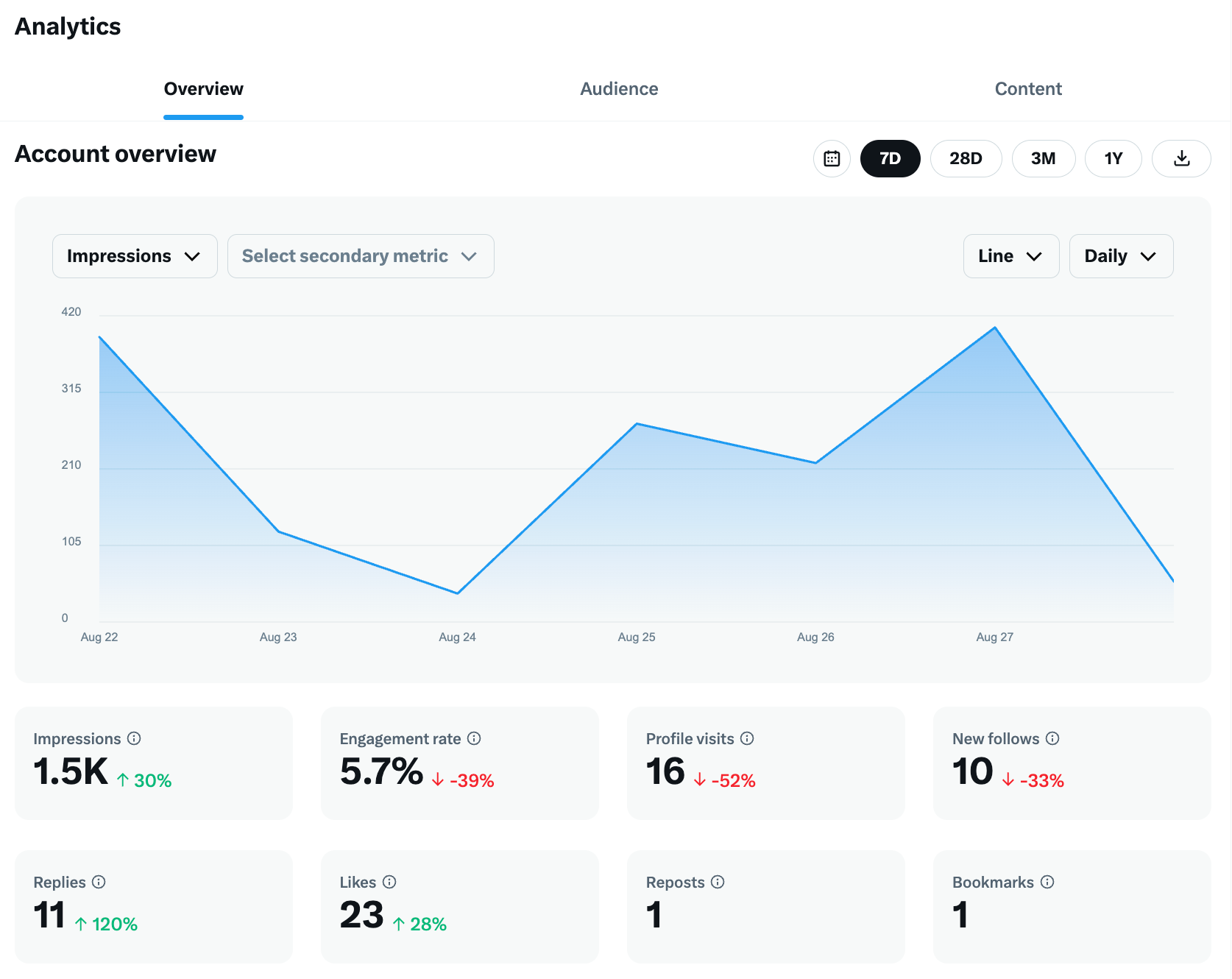Open the calendar date picker
1232x979 pixels.
coord(832,158)
